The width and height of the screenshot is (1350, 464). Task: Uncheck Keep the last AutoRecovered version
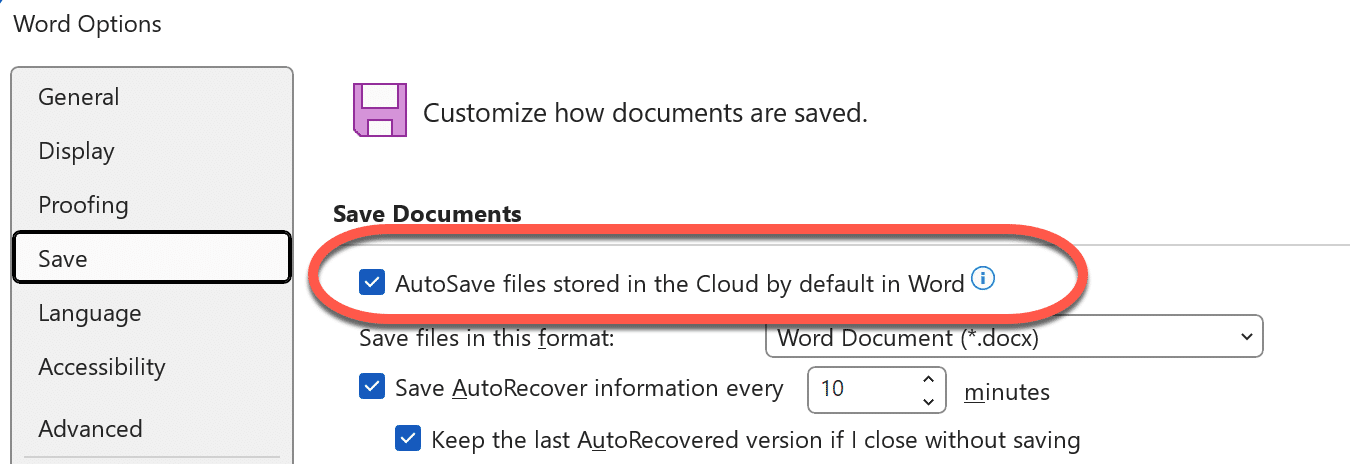(408, 439)
